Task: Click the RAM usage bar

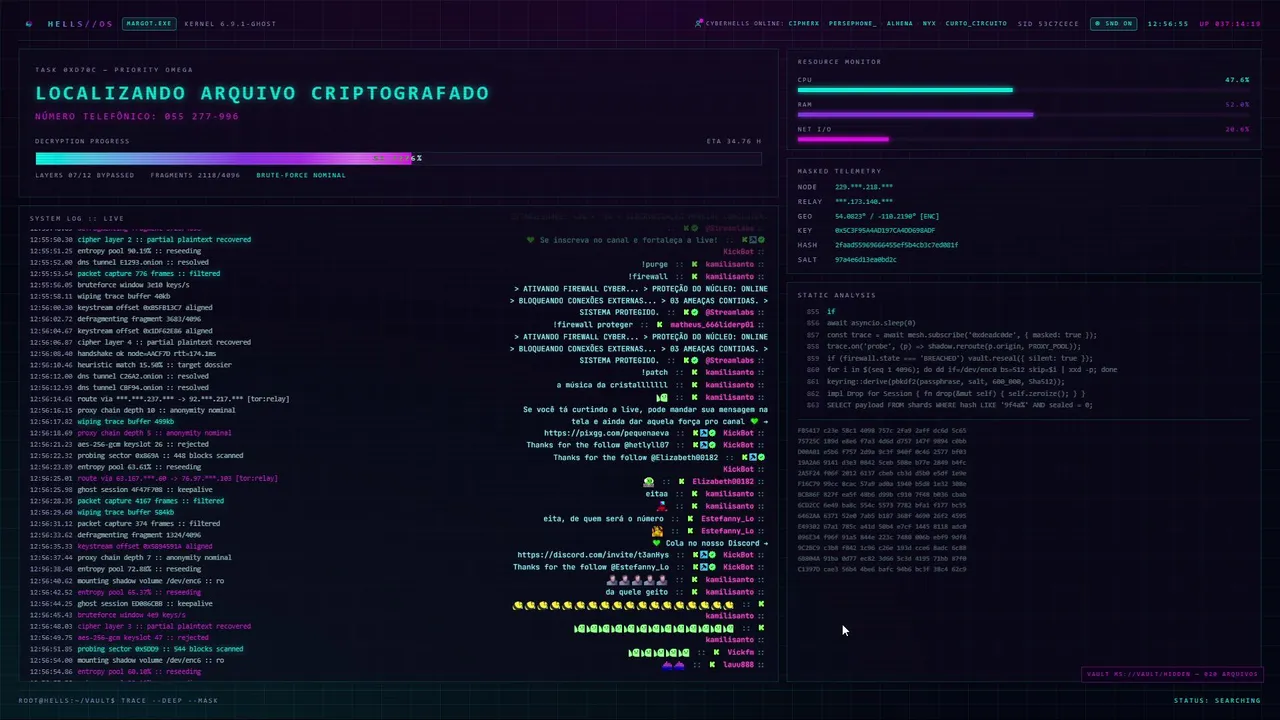Action: 1023,114
